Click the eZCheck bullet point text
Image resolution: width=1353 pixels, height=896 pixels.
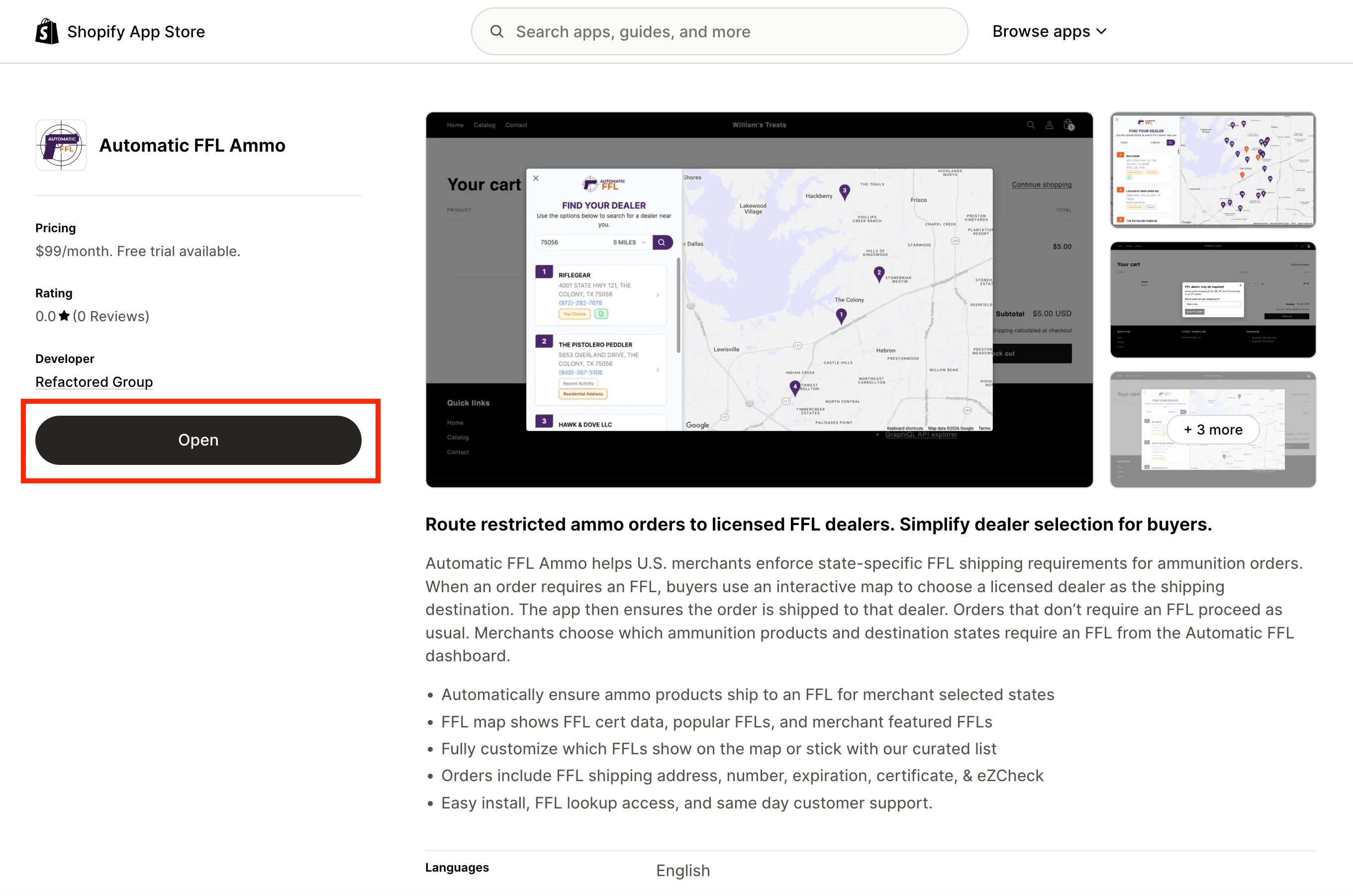tap(742, 776)
